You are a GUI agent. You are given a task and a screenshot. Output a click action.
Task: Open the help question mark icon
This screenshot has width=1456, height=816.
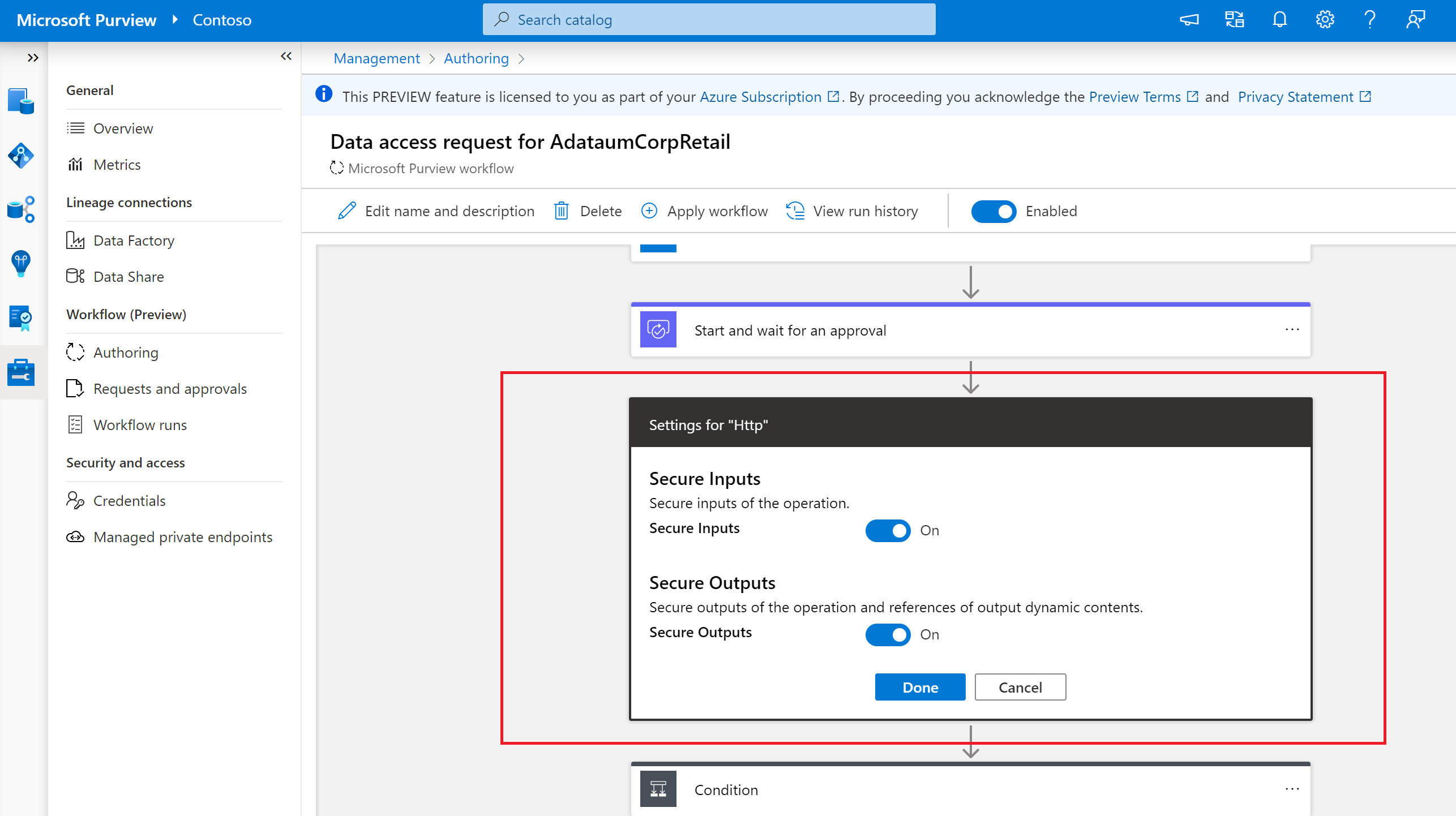pyautogui.click(x=1370, y=20)
